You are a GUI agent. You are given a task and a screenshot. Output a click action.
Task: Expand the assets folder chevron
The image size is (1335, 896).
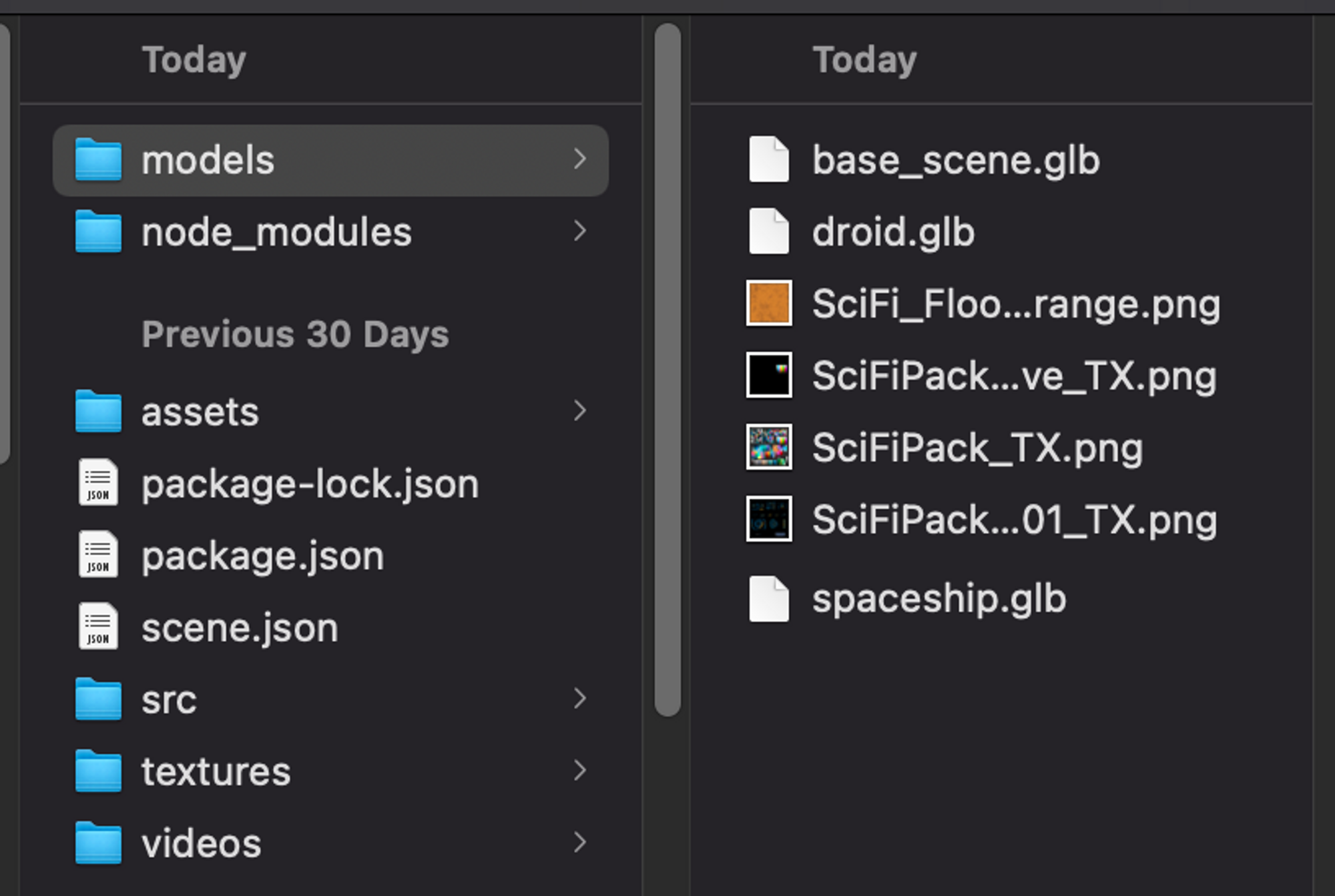[579, 411]
